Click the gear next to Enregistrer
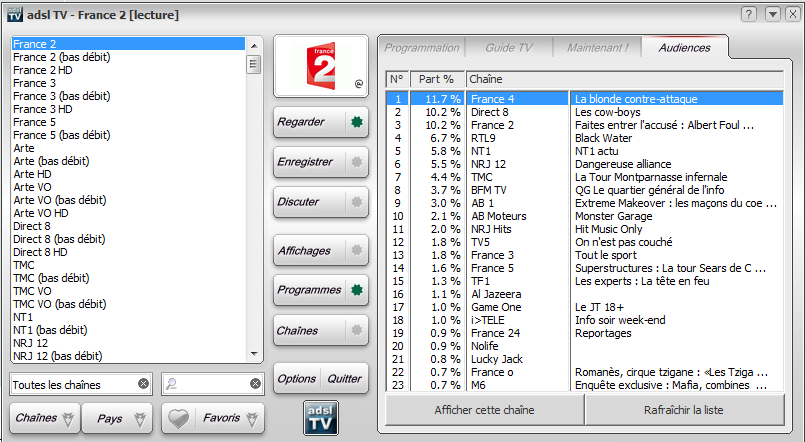The height and width of the screenshot is (442, 805). (357, 162)
